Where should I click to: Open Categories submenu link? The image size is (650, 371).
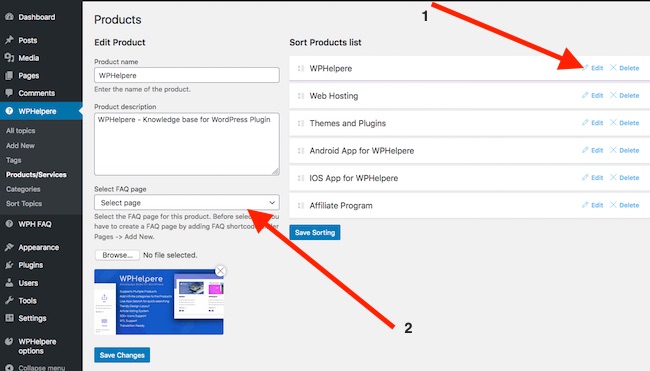pyautogui.click(x=23, y=189)
